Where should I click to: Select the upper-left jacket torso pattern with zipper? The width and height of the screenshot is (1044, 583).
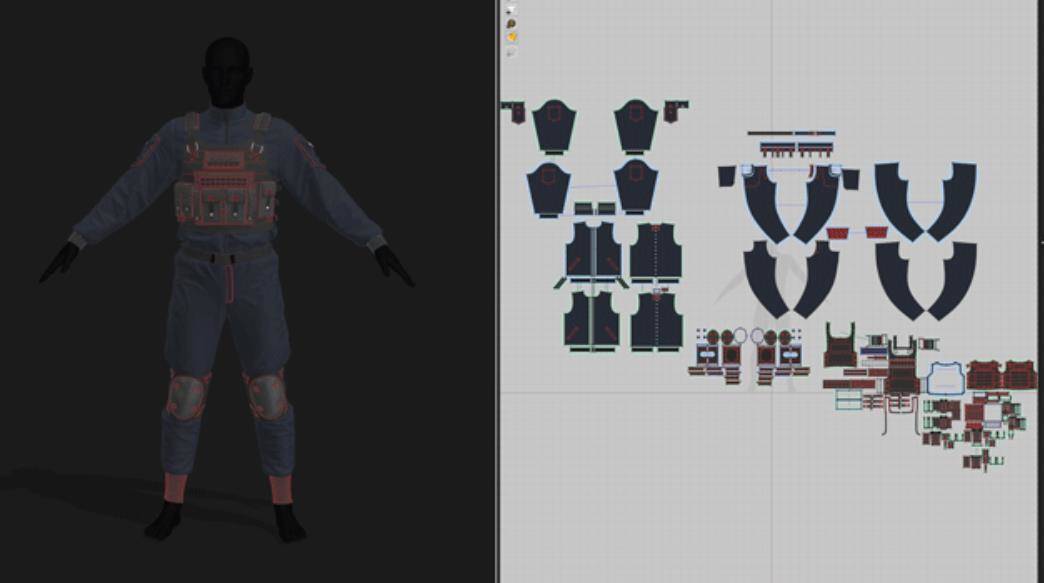click(593, 250)
